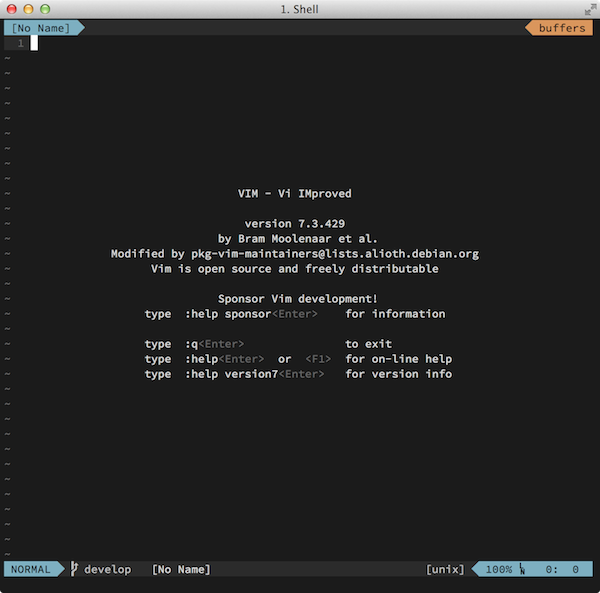
Task: Click 'for information' text
Action: click(395, 314)
